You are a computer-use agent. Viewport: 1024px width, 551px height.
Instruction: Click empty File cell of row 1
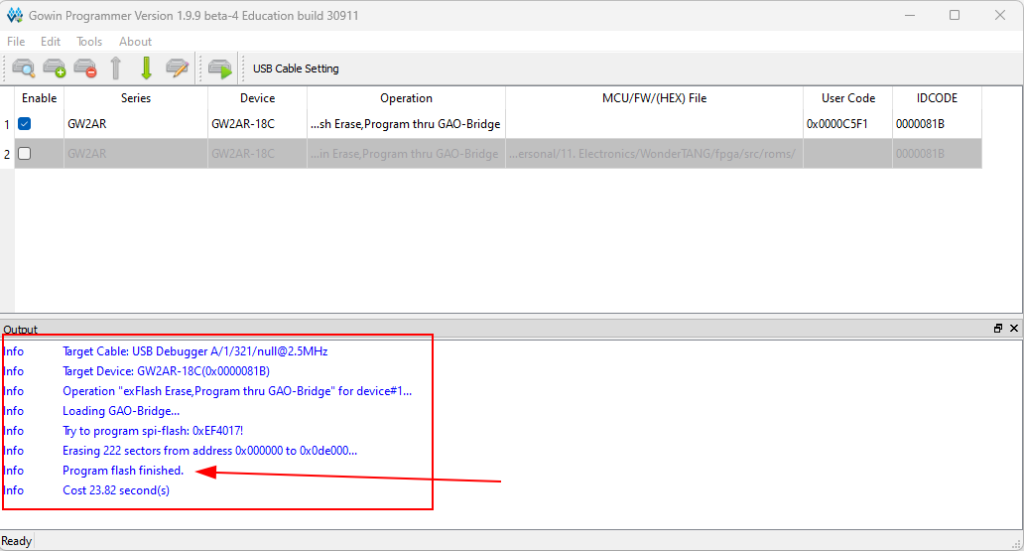click(654, 124)
